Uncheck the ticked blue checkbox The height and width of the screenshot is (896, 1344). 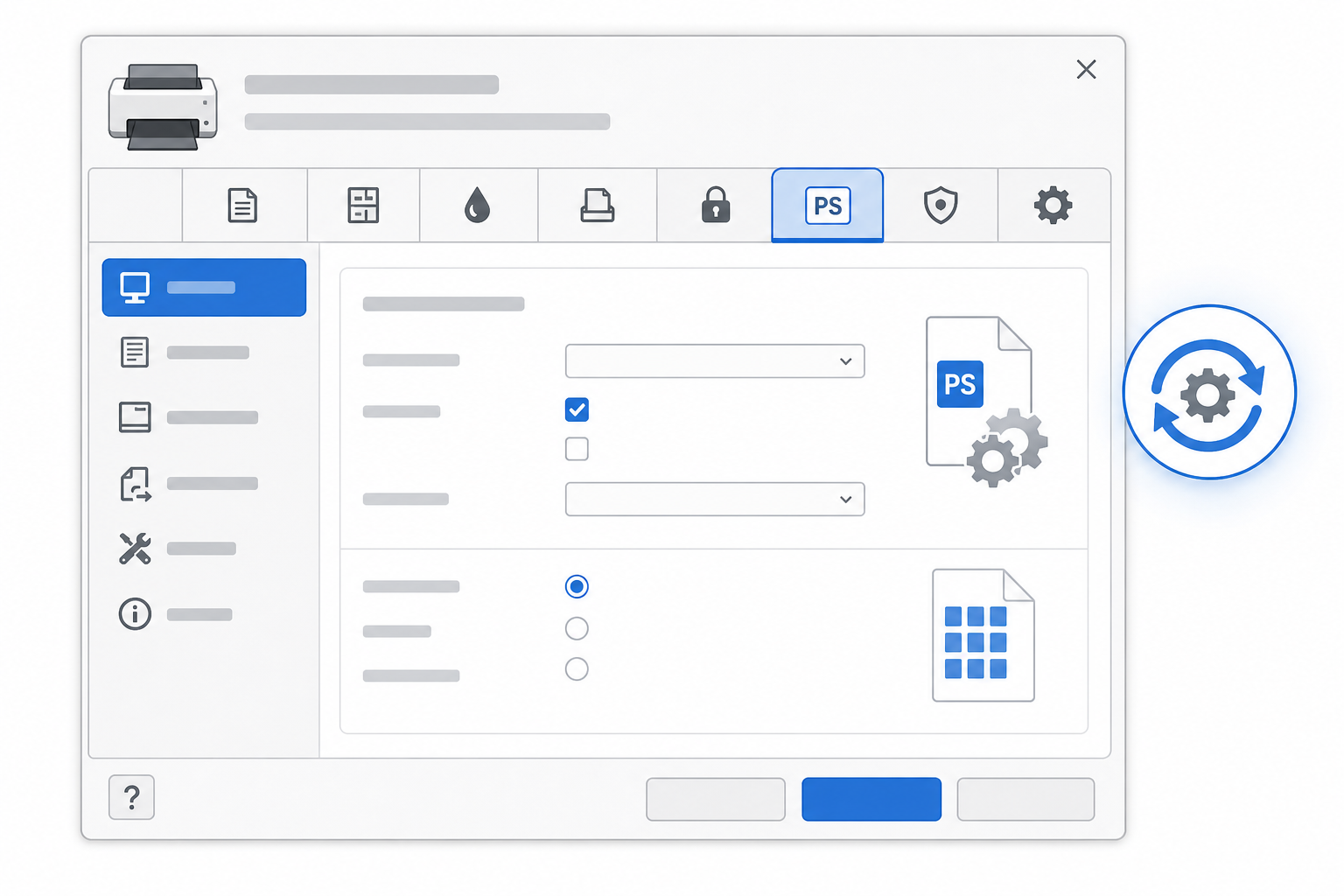577,409
